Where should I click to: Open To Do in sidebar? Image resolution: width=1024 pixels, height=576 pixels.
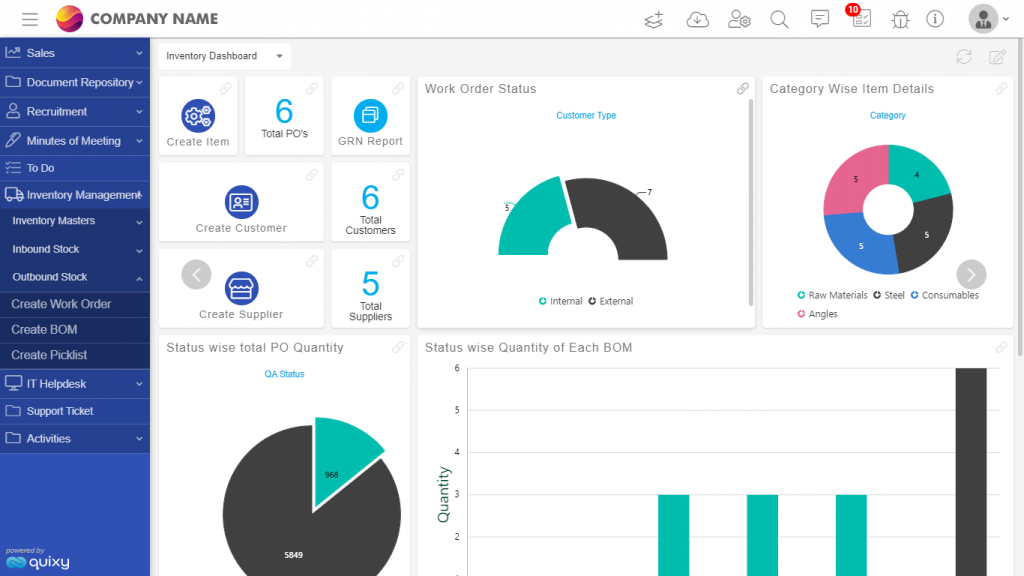tap(74, 168)
